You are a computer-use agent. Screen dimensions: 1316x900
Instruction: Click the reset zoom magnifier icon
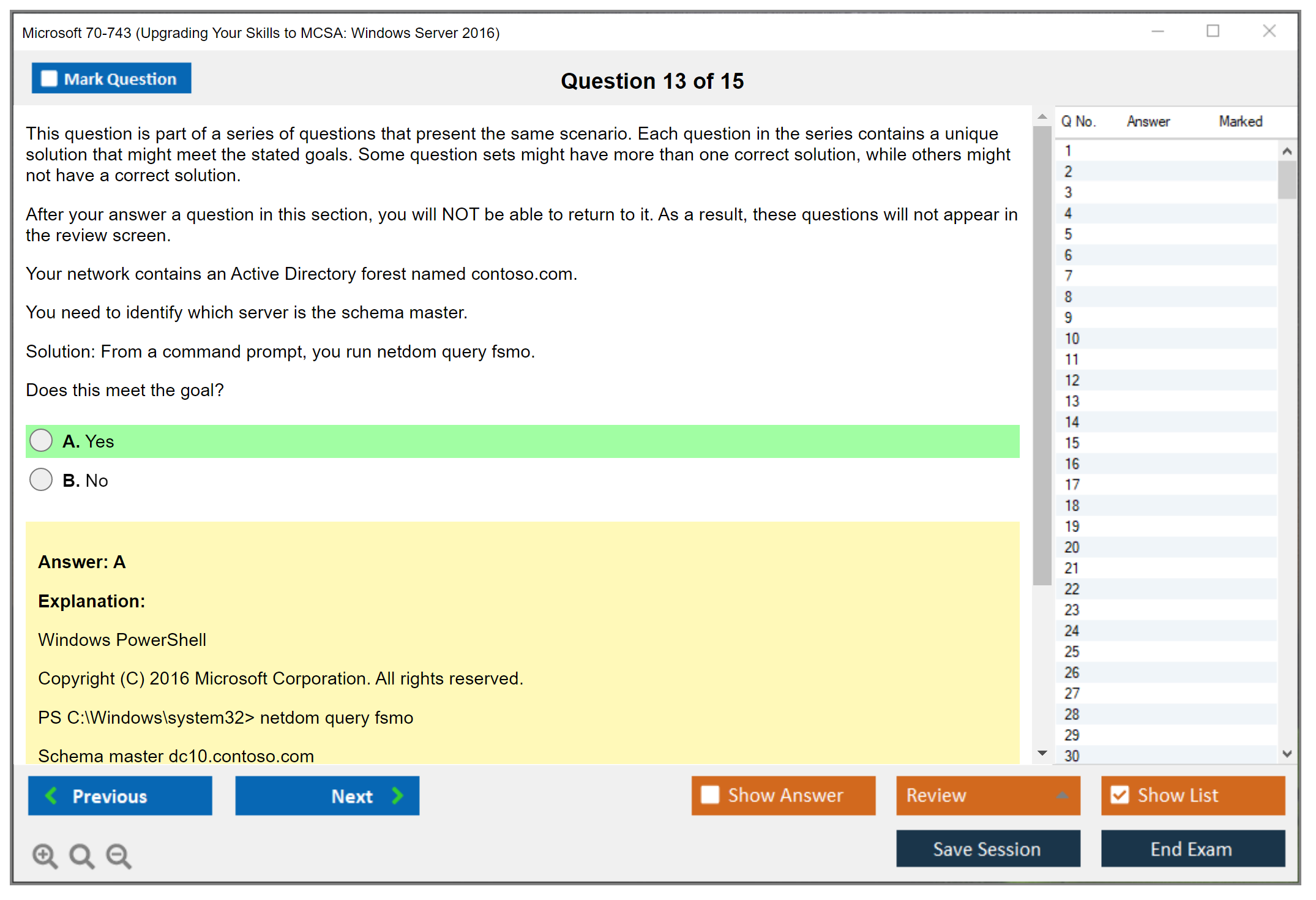(x=81, y=855)
